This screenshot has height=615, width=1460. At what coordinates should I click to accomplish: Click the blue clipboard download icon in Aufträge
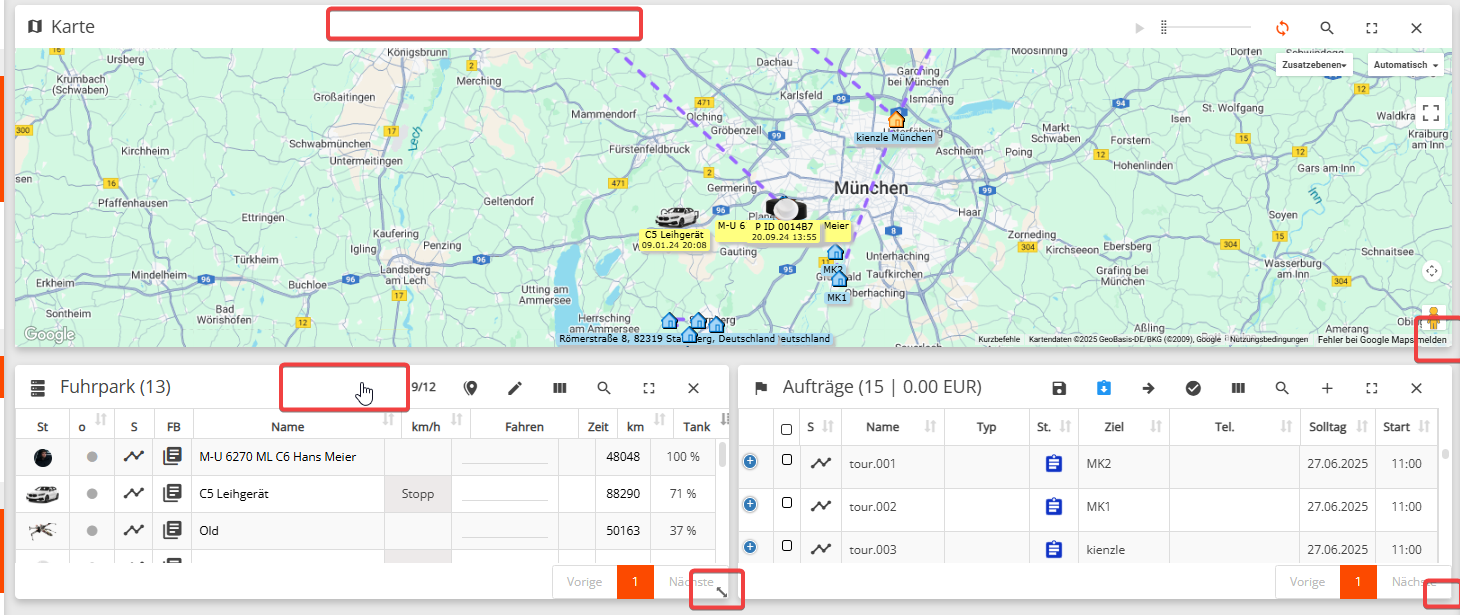click(x=1104, y=388)
